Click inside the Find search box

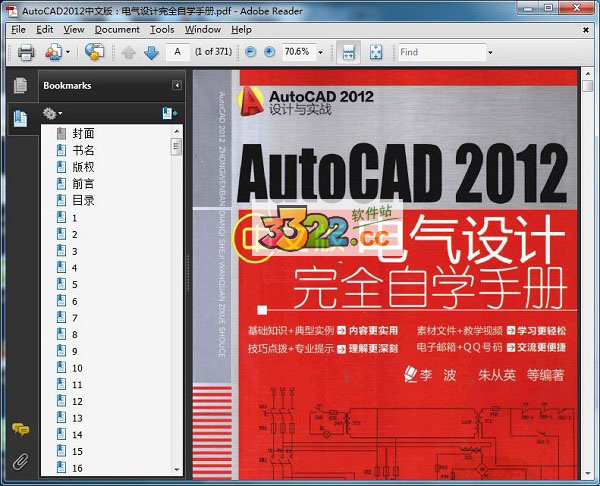(x=442, y=52)
